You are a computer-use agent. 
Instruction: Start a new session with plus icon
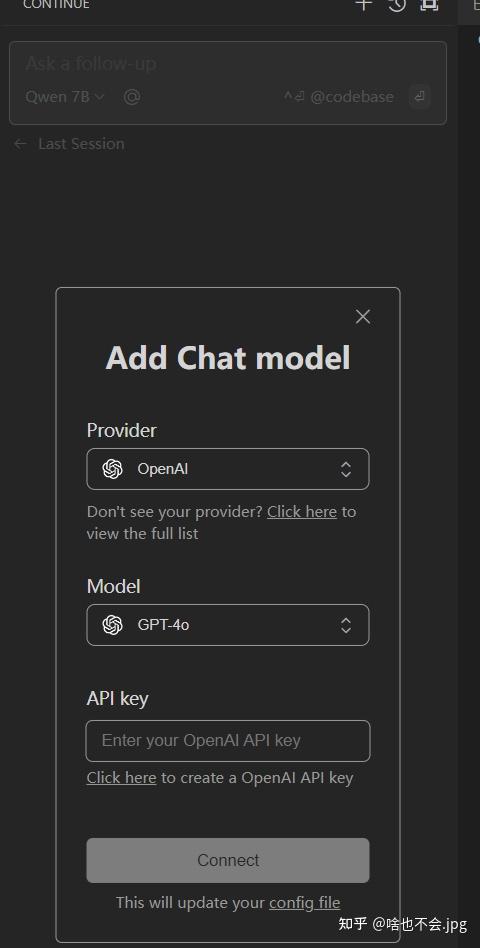363,4
